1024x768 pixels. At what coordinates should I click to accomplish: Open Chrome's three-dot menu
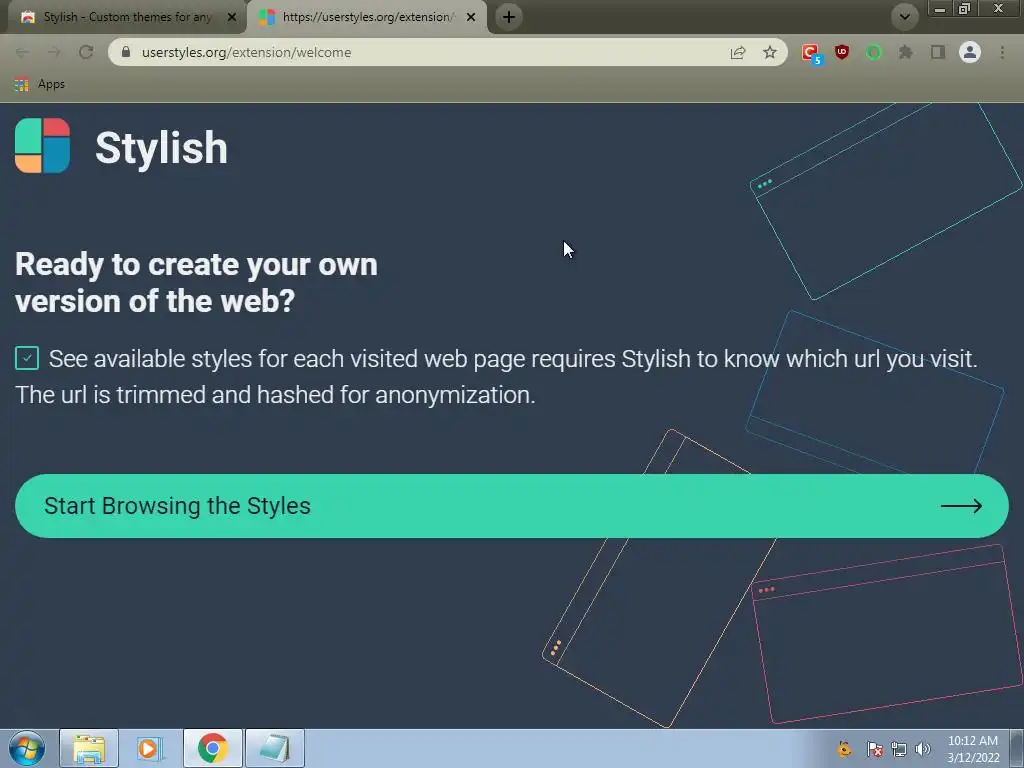[x=1002, y=52]
